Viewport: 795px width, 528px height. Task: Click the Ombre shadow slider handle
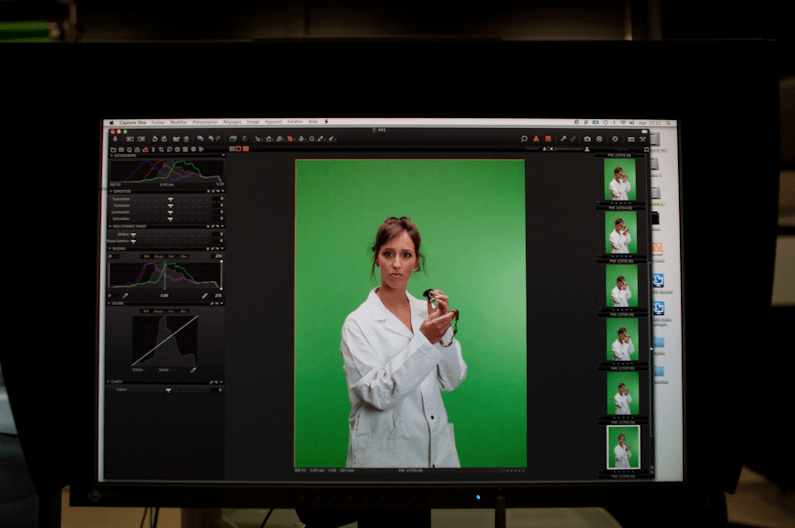pos(133,235)
